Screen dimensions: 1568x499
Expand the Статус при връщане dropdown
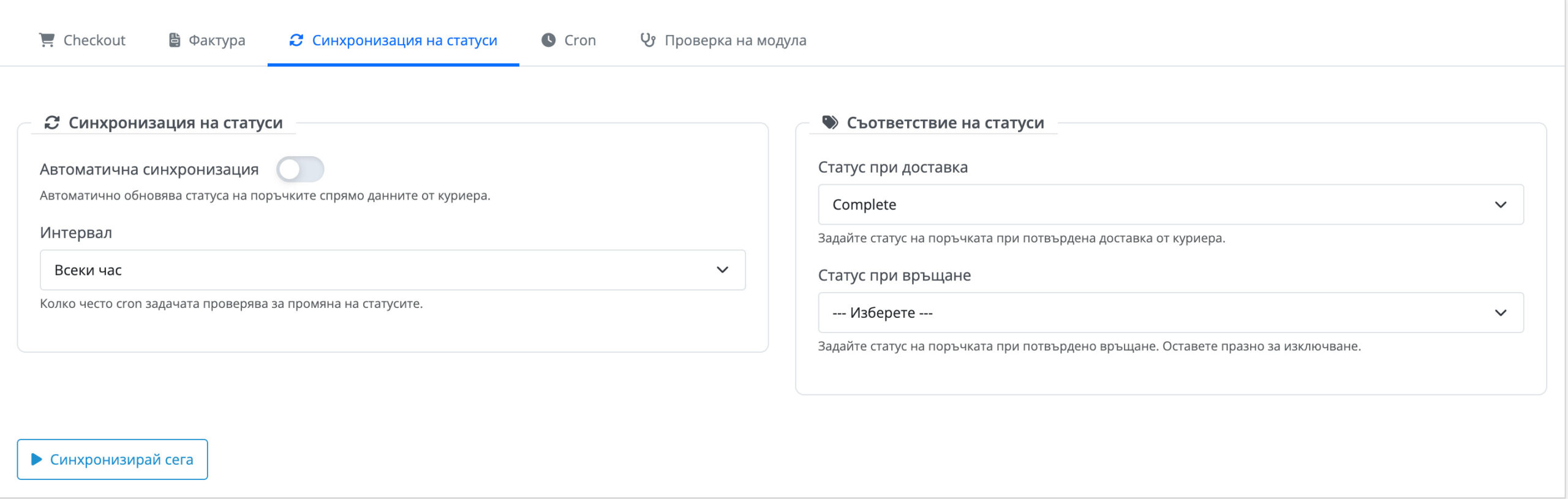pos(1170,313)
